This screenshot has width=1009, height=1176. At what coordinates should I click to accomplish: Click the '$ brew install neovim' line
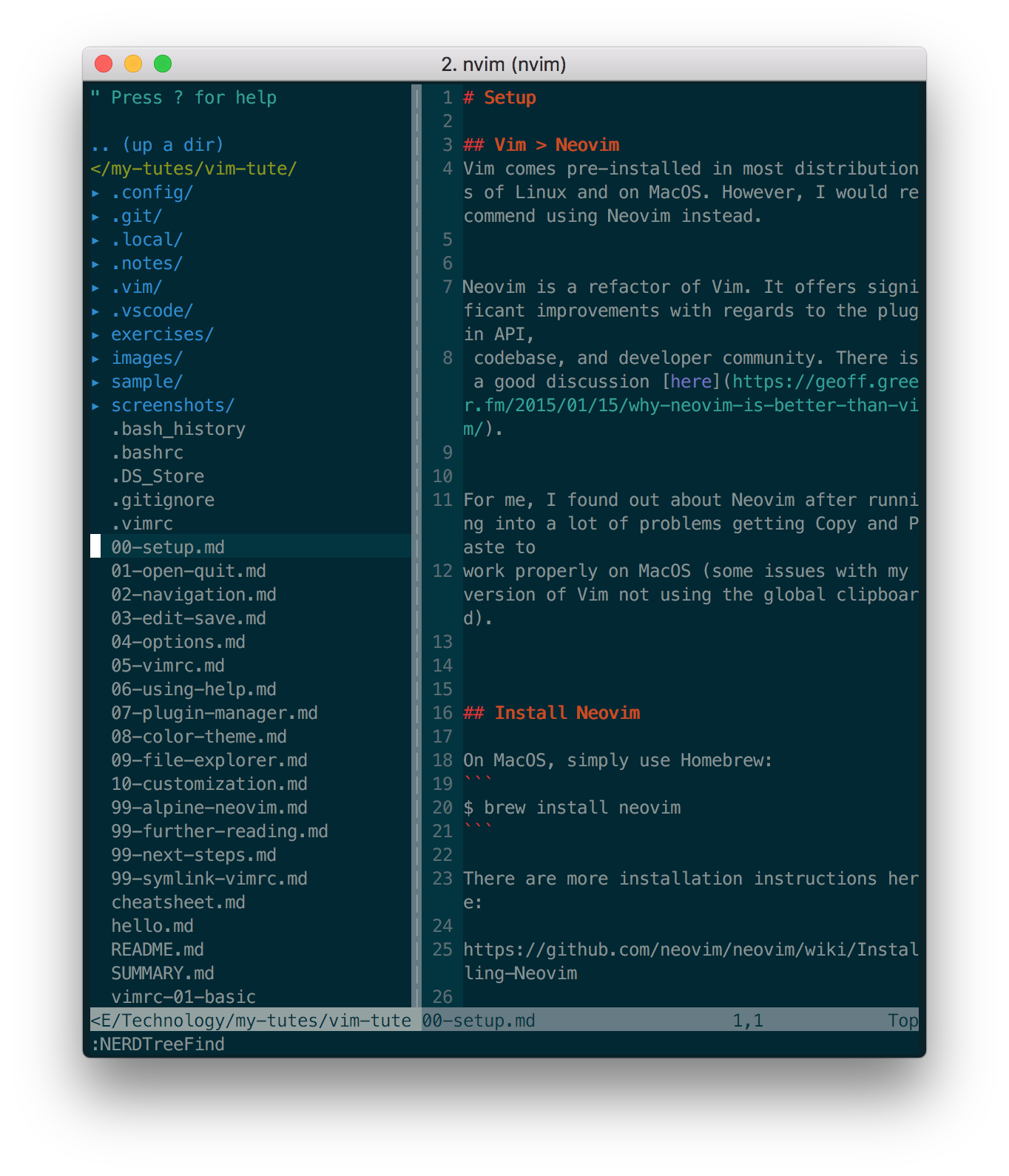572,808
